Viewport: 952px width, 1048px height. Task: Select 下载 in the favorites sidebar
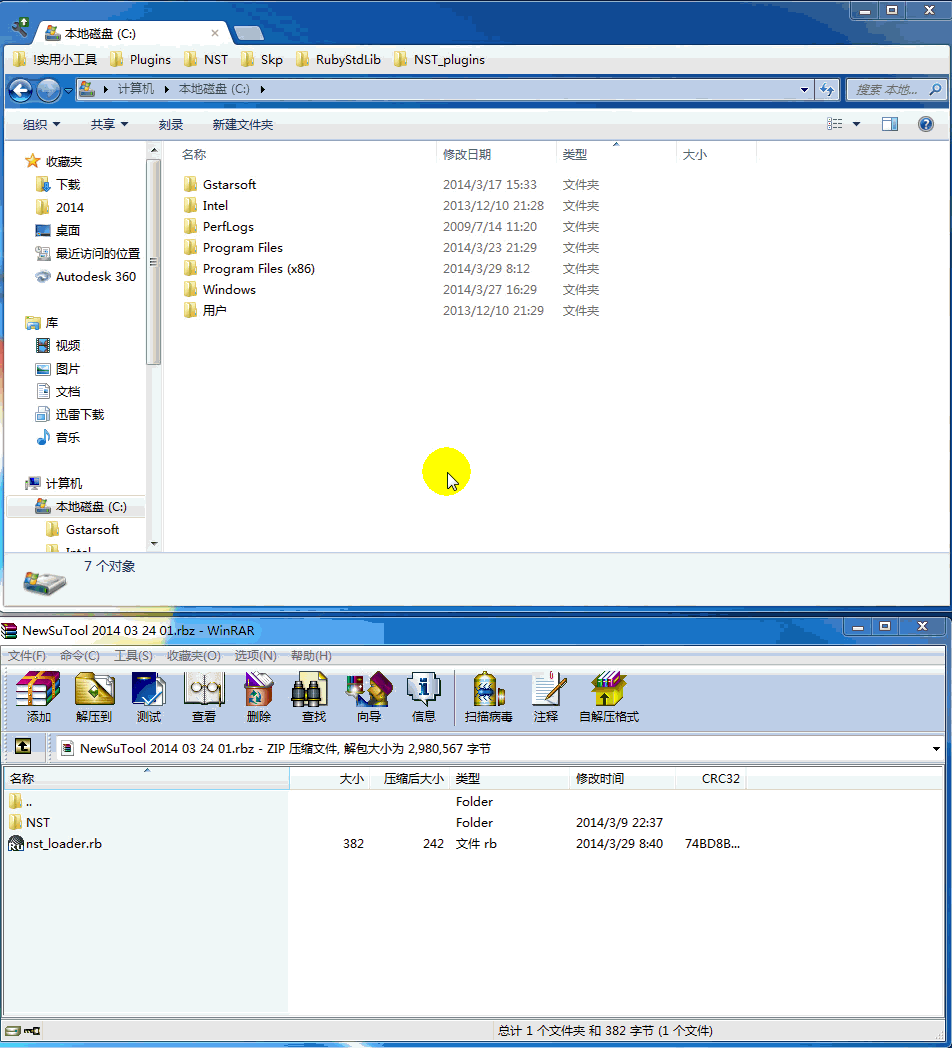(x=58, y=184)
